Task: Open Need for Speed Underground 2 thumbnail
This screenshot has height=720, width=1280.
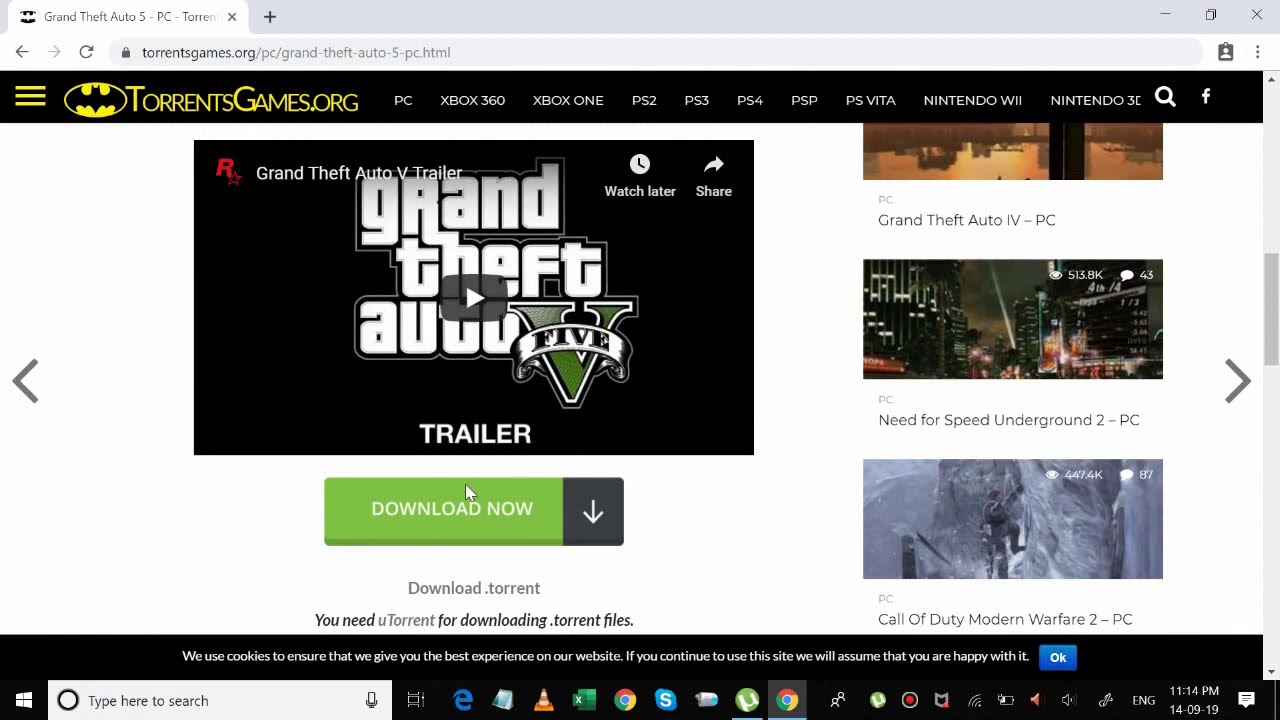Action: [1013, 319]
